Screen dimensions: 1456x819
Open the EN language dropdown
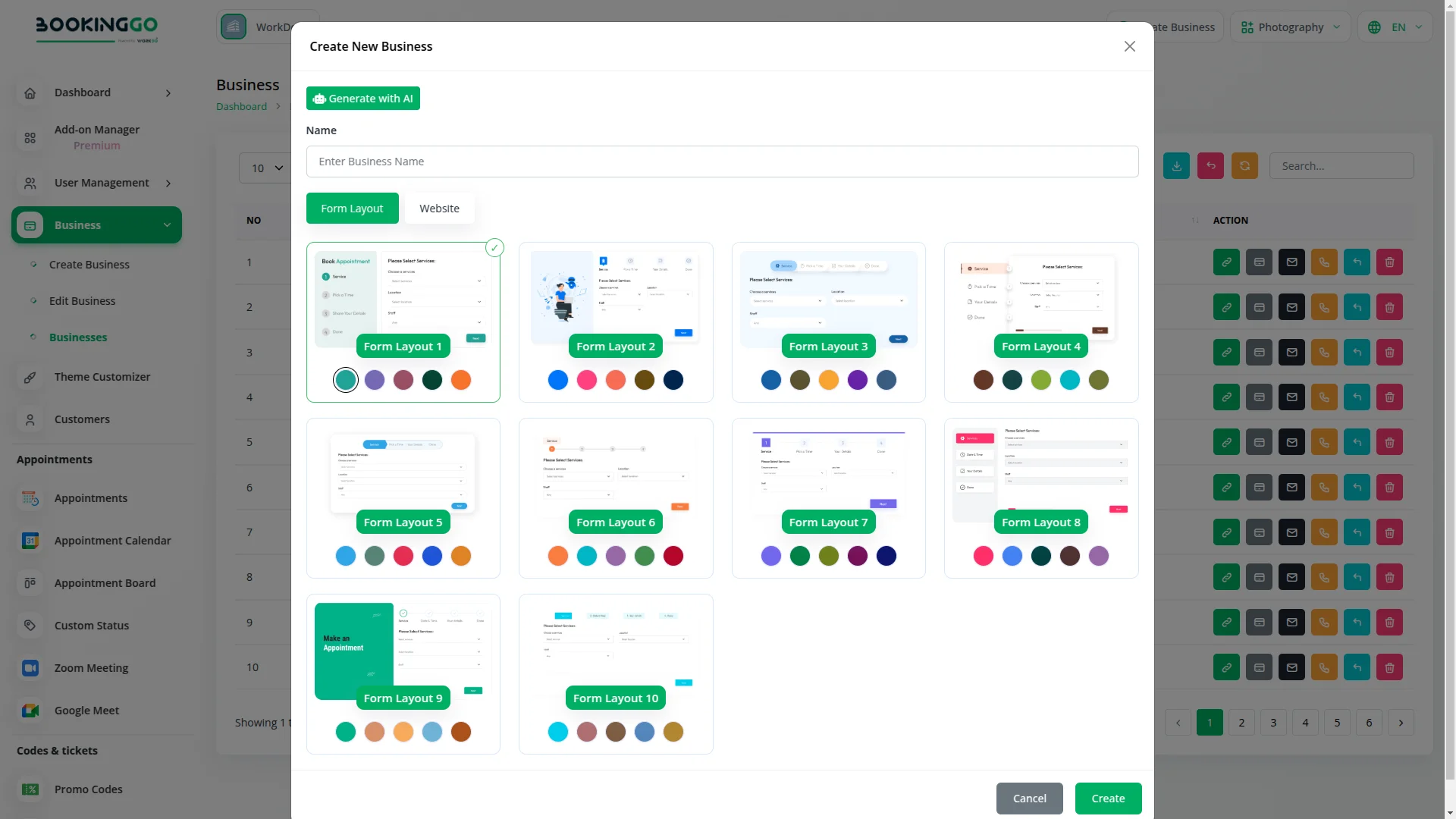(x=1396, y=27)
